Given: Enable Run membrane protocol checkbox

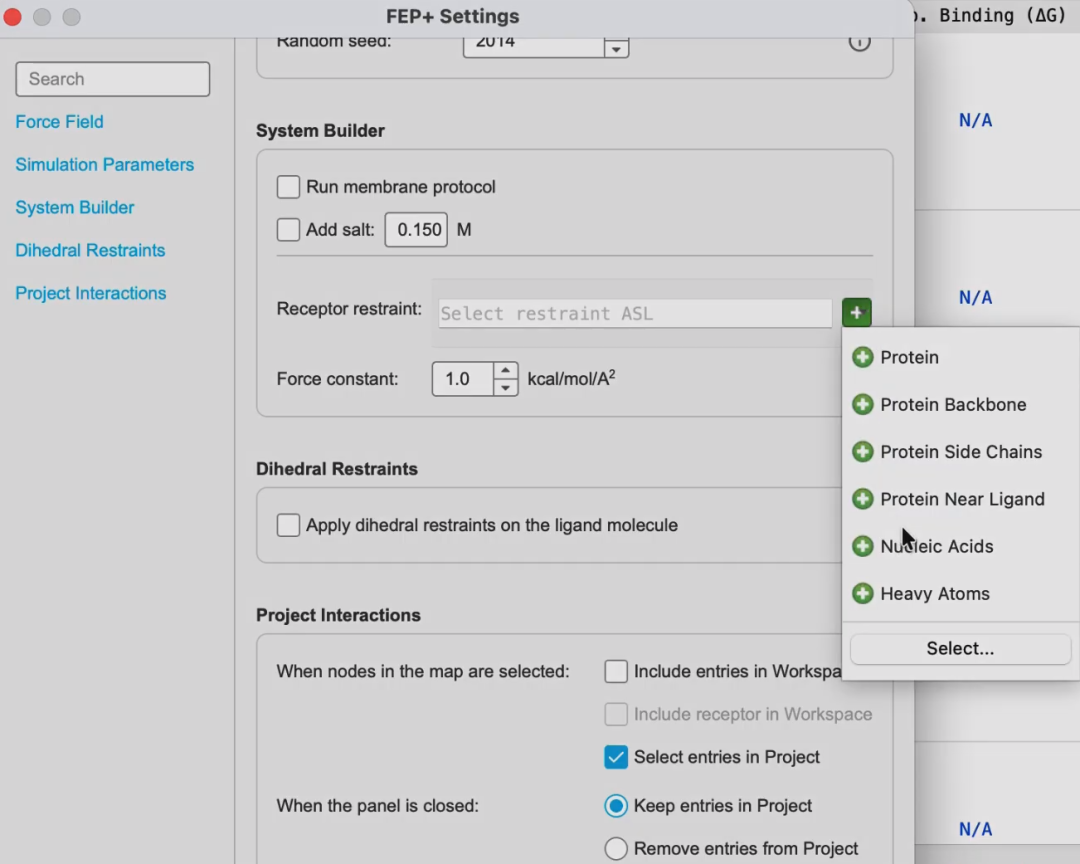Looking at the screenshot, I should [x=288, y=187].
